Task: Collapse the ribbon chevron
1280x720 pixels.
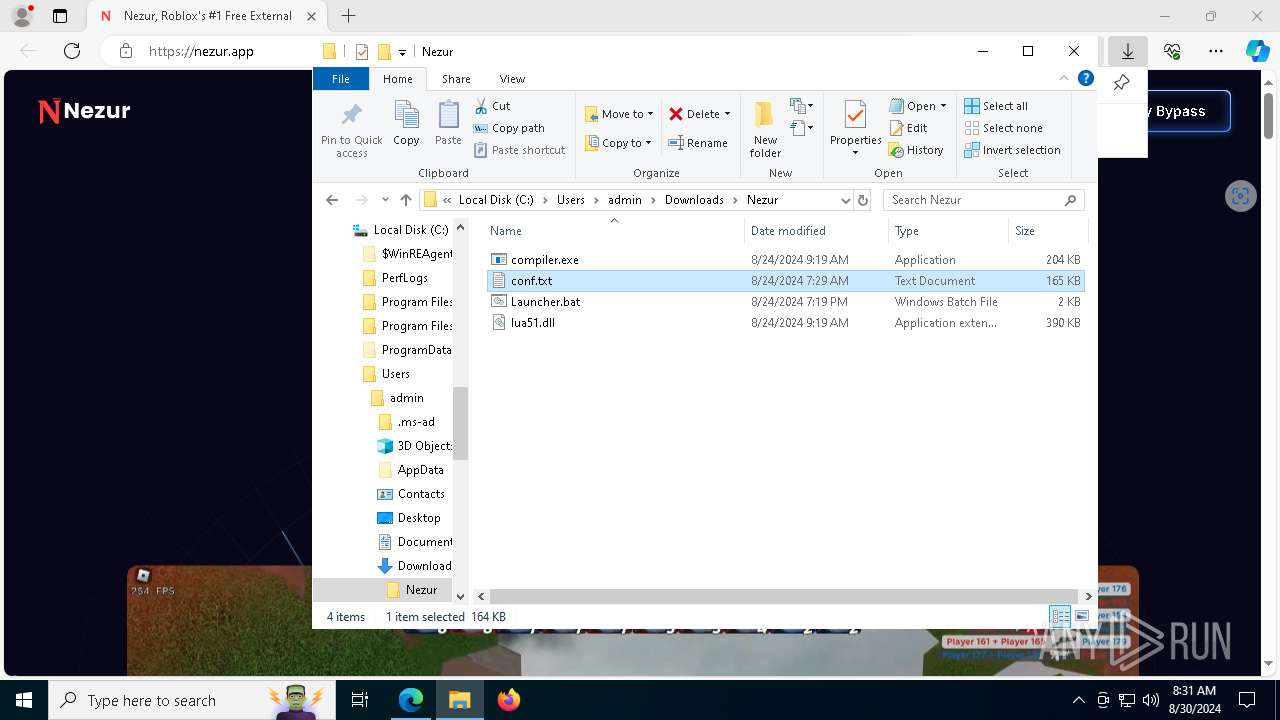Action: pyautogui.click(x=1064, y=79)
